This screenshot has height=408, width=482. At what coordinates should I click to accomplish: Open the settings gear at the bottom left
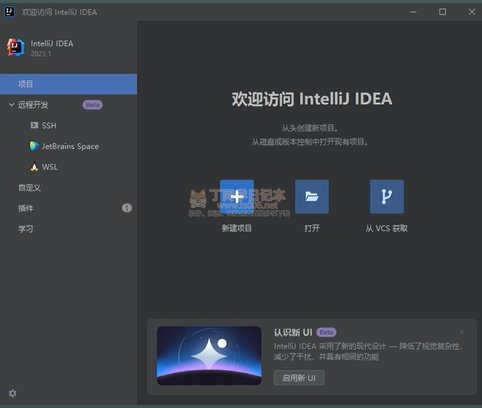(13, 393)
